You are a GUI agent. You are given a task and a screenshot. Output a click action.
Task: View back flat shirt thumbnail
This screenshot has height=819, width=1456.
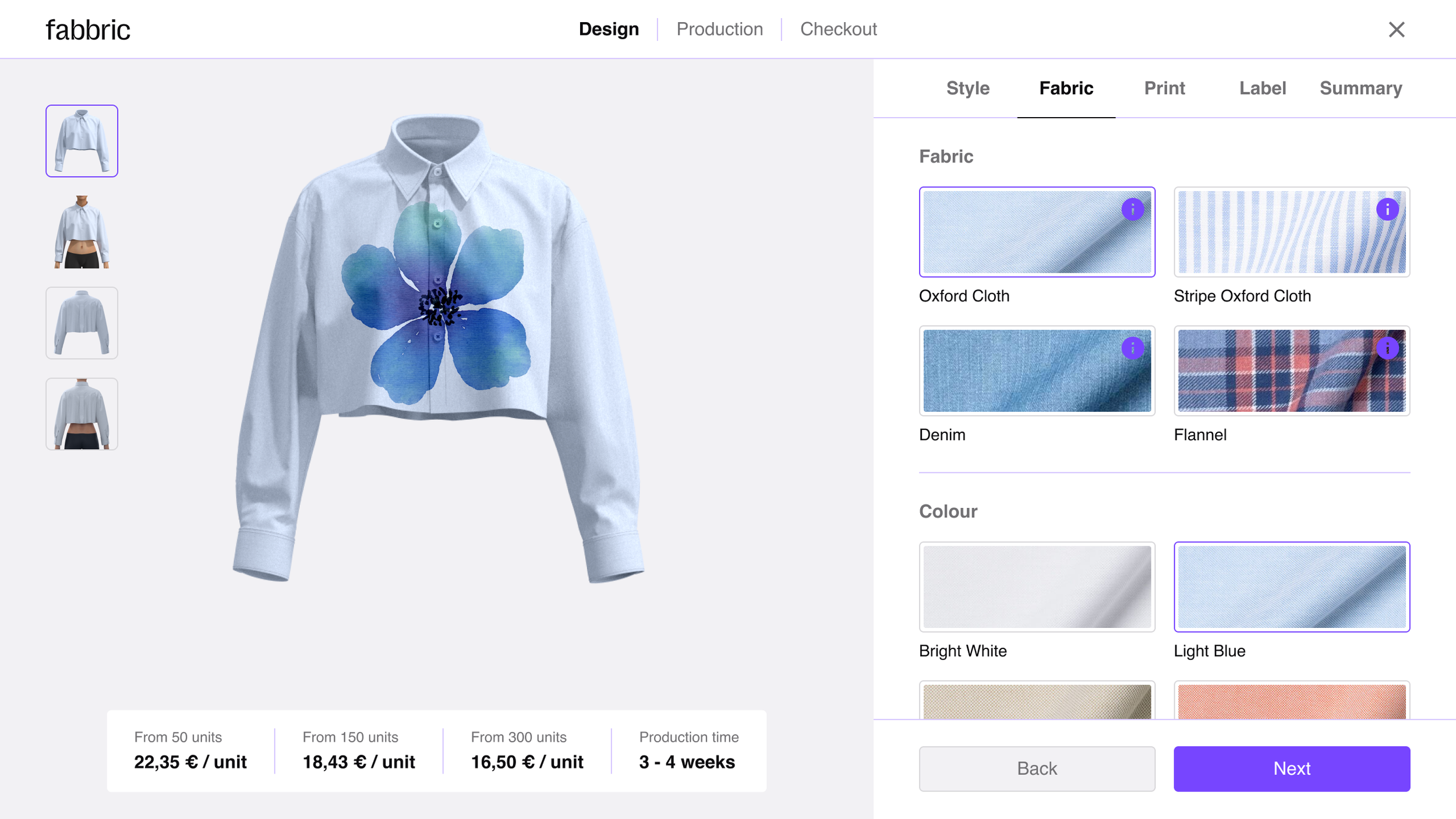point(82,323)
